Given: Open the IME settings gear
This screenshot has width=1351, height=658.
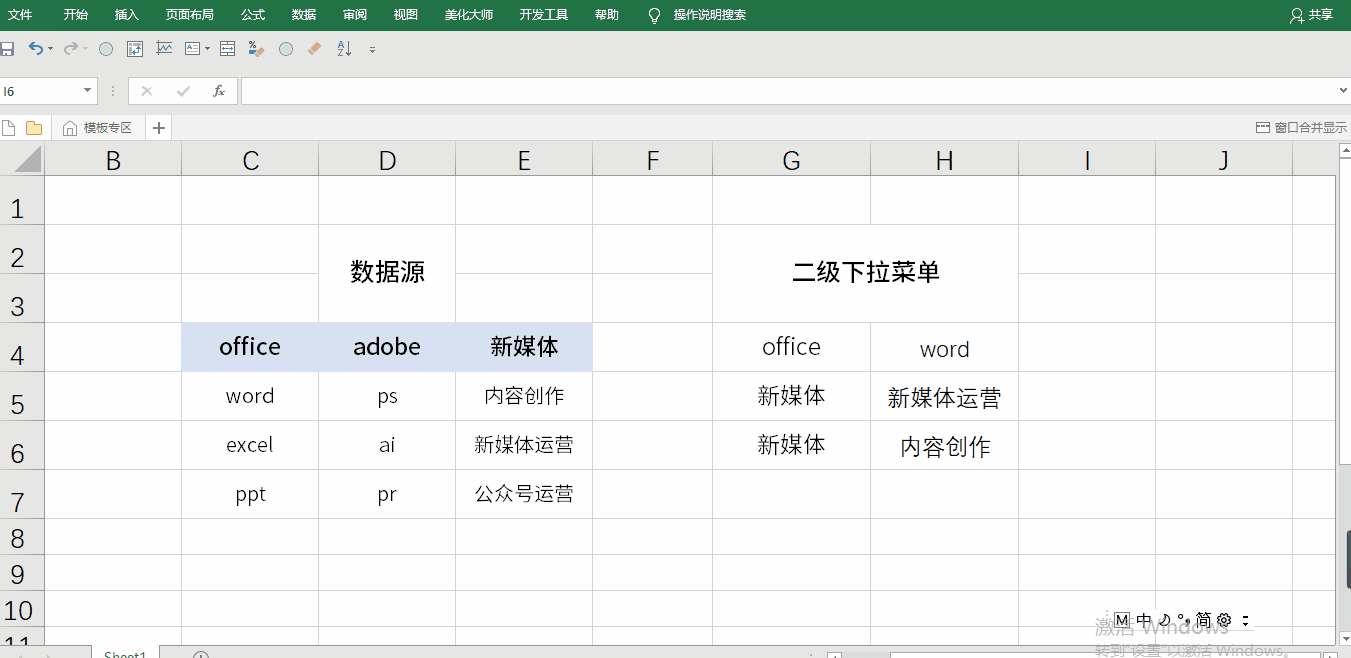Looking at the screenshot, I should pyautogui.click(x=1224, y=619).
